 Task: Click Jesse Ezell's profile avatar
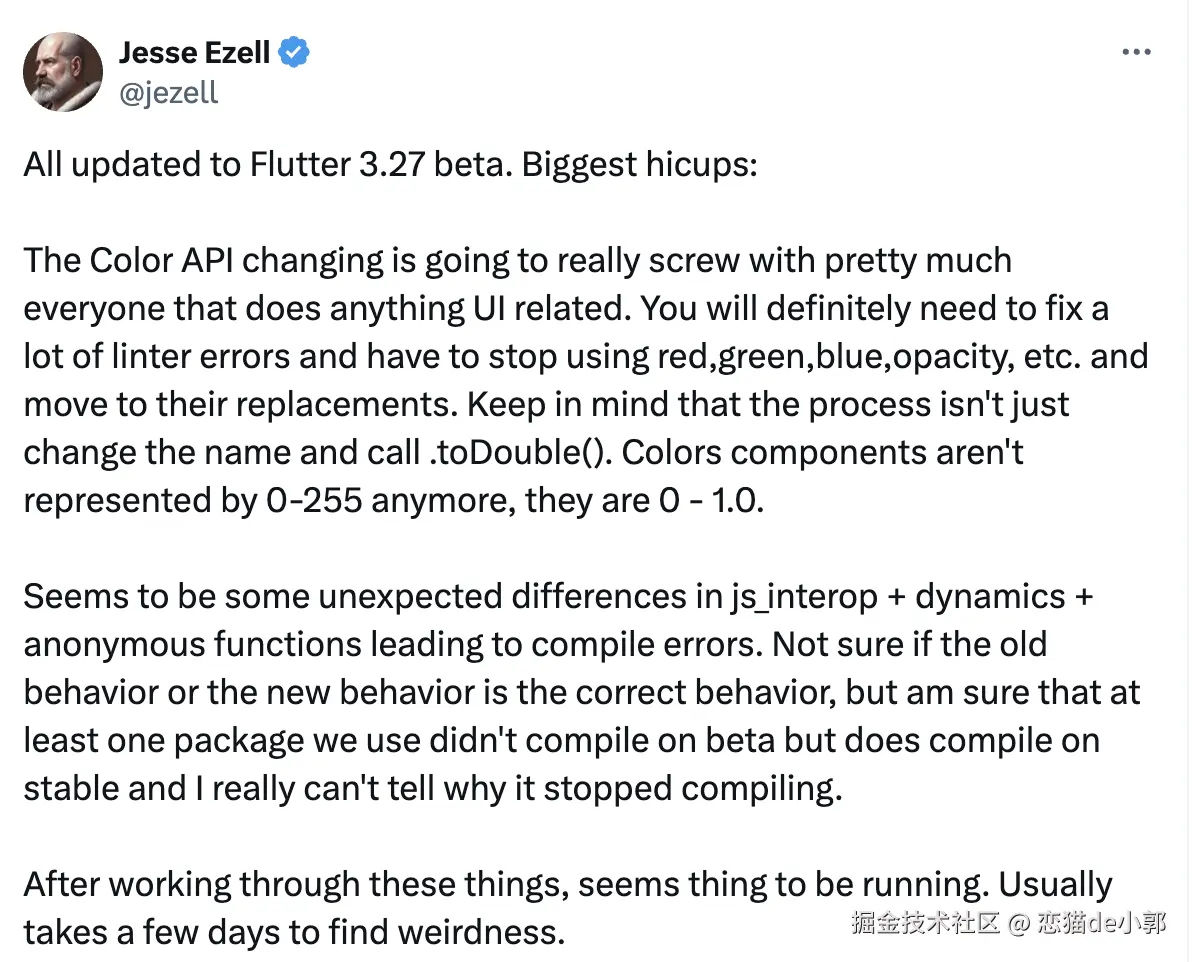click(62, 71)
